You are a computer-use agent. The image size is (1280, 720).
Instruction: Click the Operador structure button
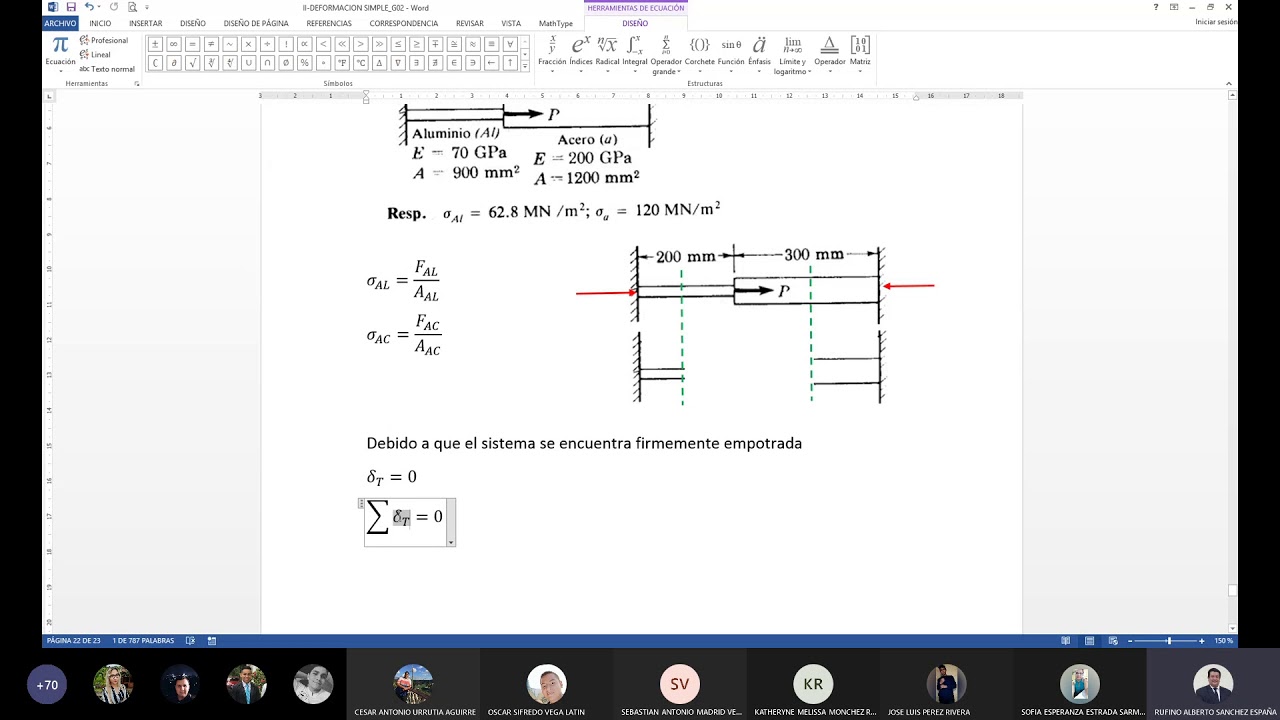829,52
